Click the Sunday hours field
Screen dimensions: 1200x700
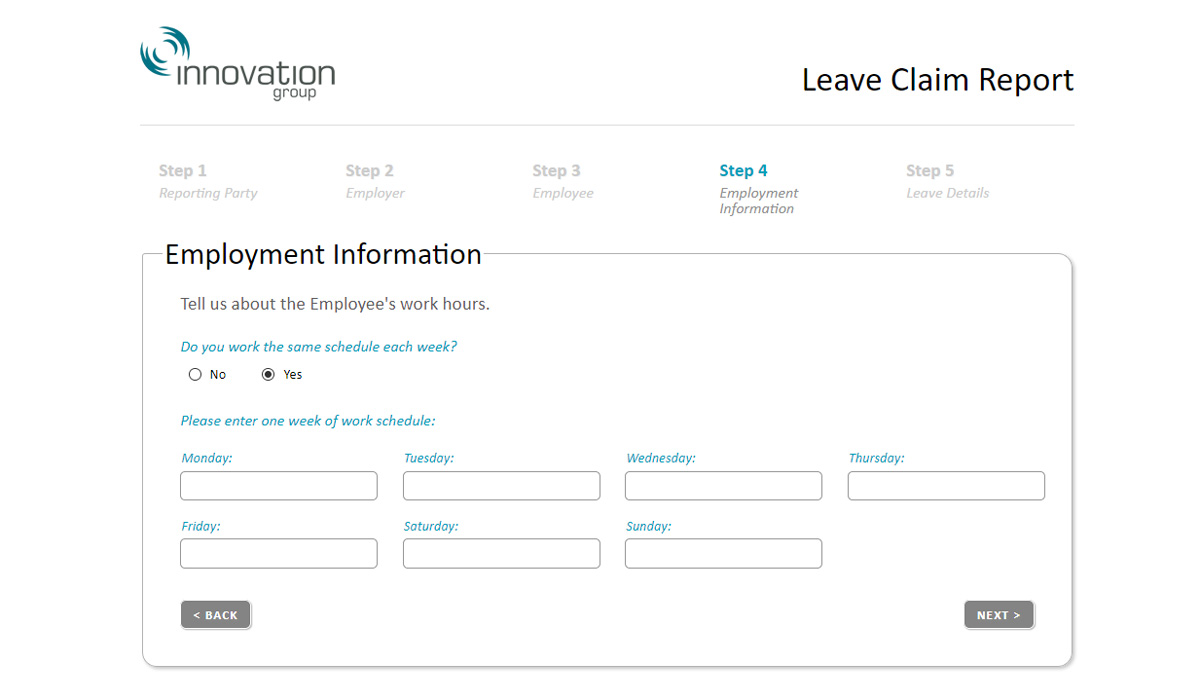point(723,553)
